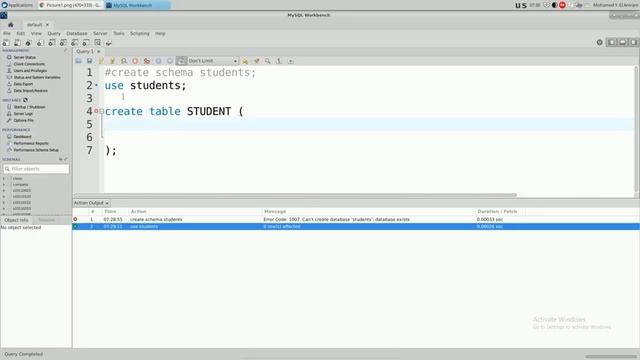The height and width of the screenshot is (360, 640).
Task: Collapse the create table fold marker
Action: click(x=101, y=111)
